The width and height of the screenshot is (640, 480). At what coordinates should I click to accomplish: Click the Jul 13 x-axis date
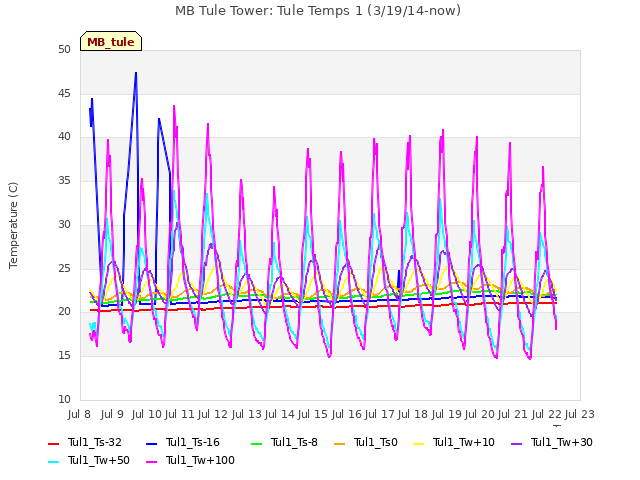point(247,414)
